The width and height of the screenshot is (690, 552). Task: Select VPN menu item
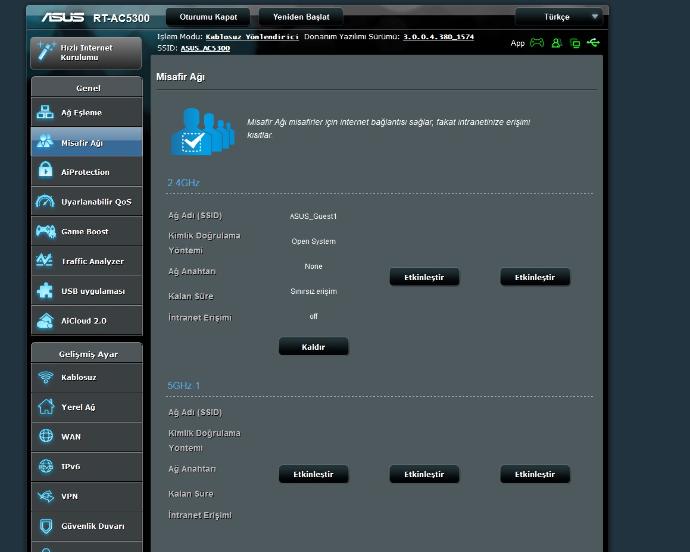point(87,496)
